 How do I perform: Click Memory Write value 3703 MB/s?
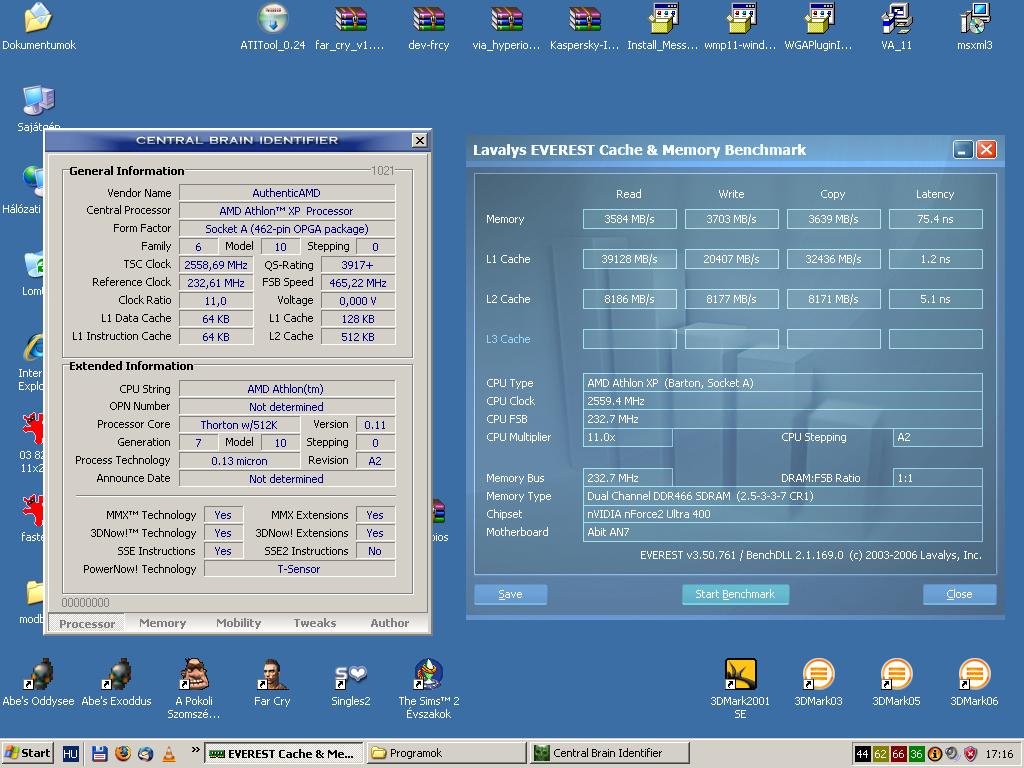click(731, 219)
